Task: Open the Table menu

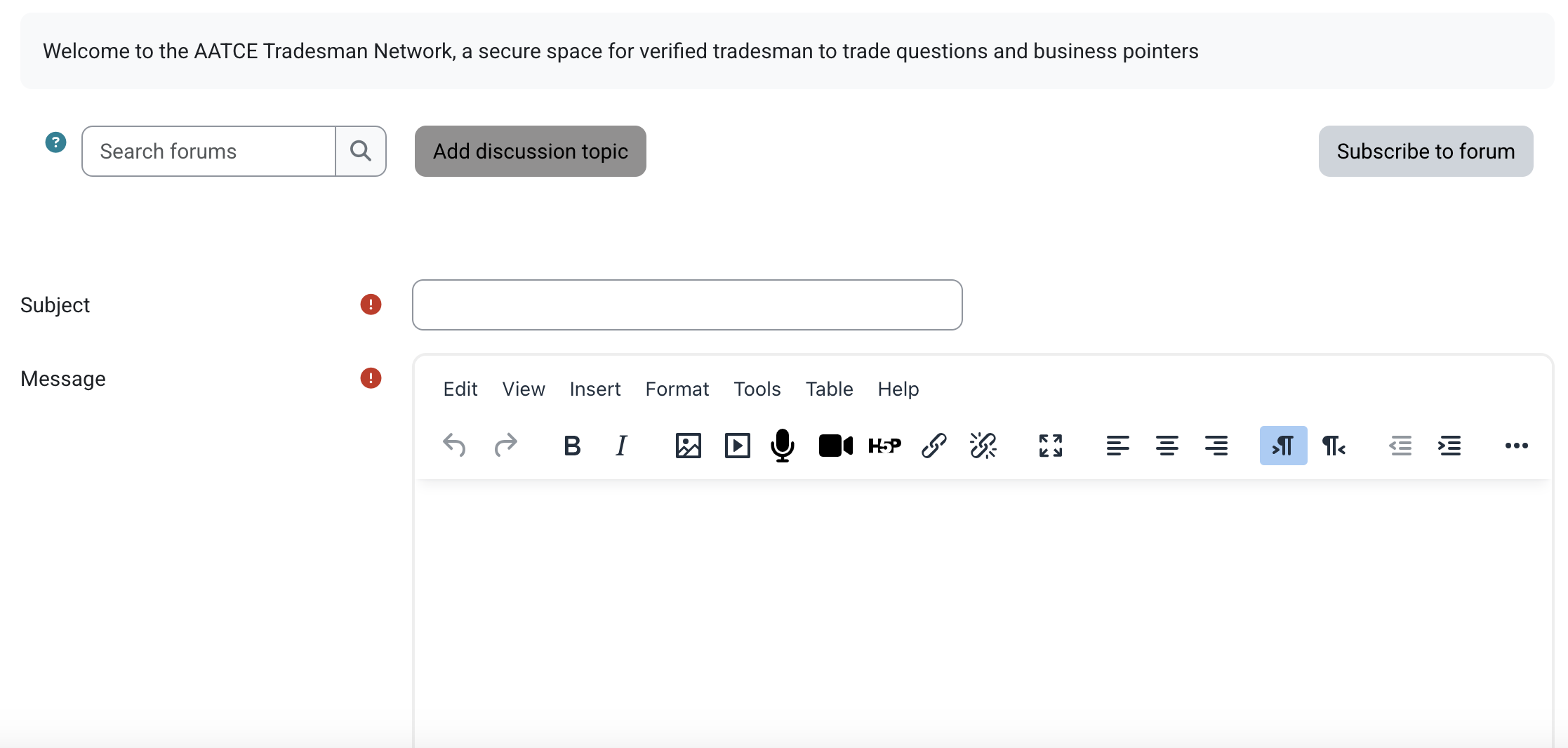Action: pos(829,389)
